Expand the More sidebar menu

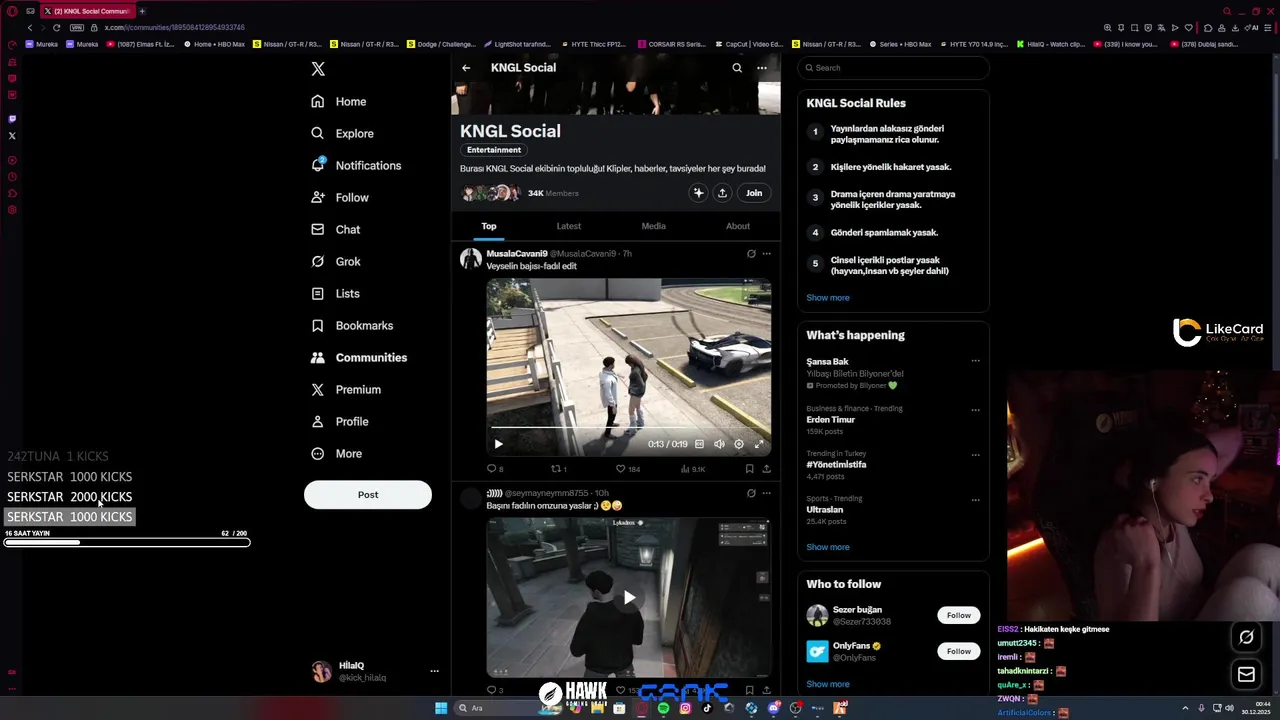pos(336,453)
